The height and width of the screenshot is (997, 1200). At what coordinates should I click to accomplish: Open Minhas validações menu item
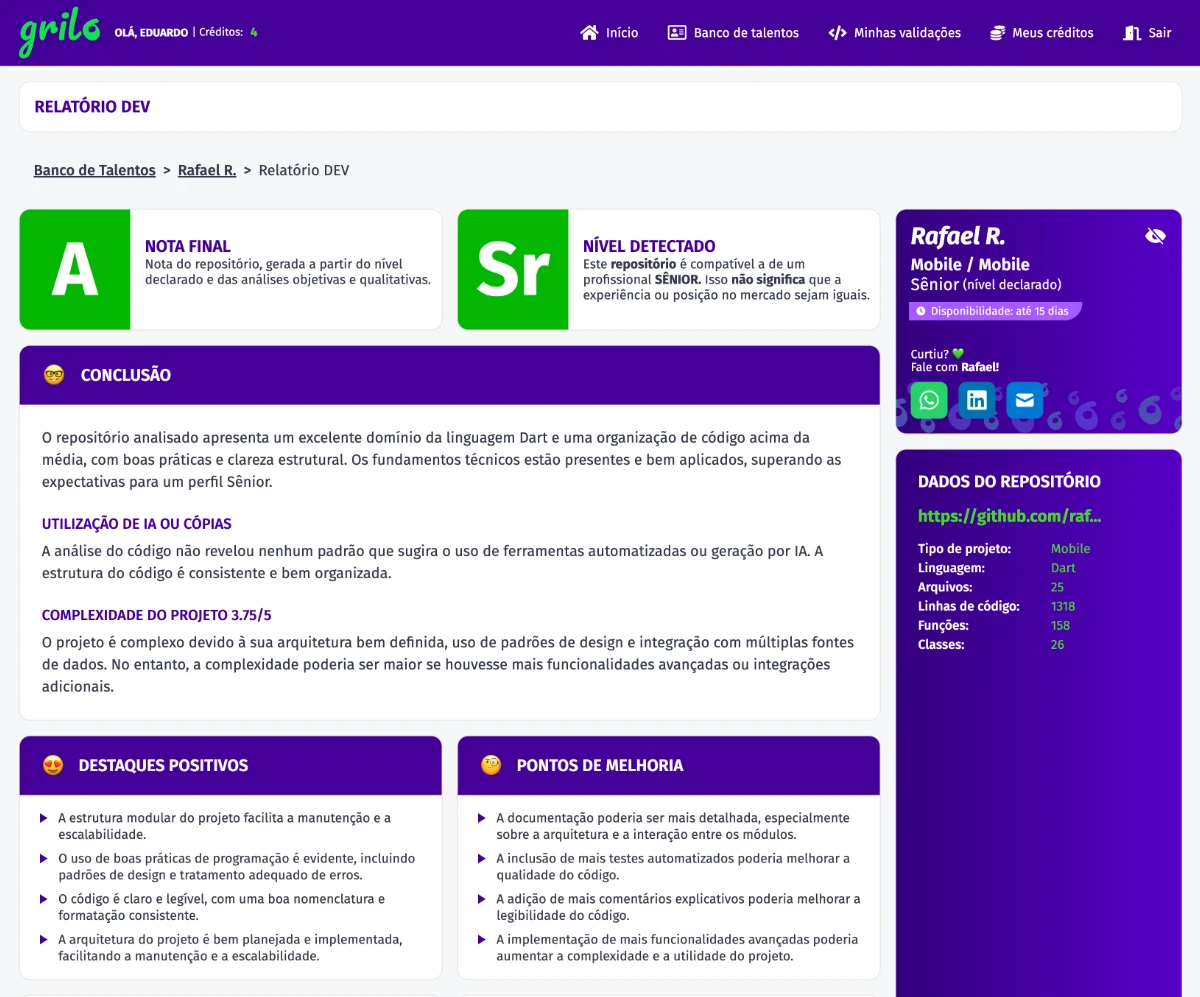(907, 33)
